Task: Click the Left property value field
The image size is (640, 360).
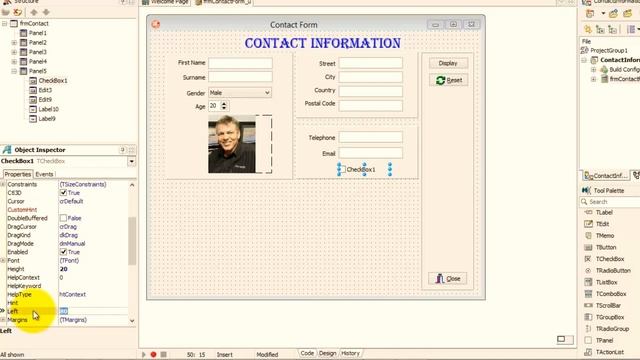Action: (x=93, y=311)
